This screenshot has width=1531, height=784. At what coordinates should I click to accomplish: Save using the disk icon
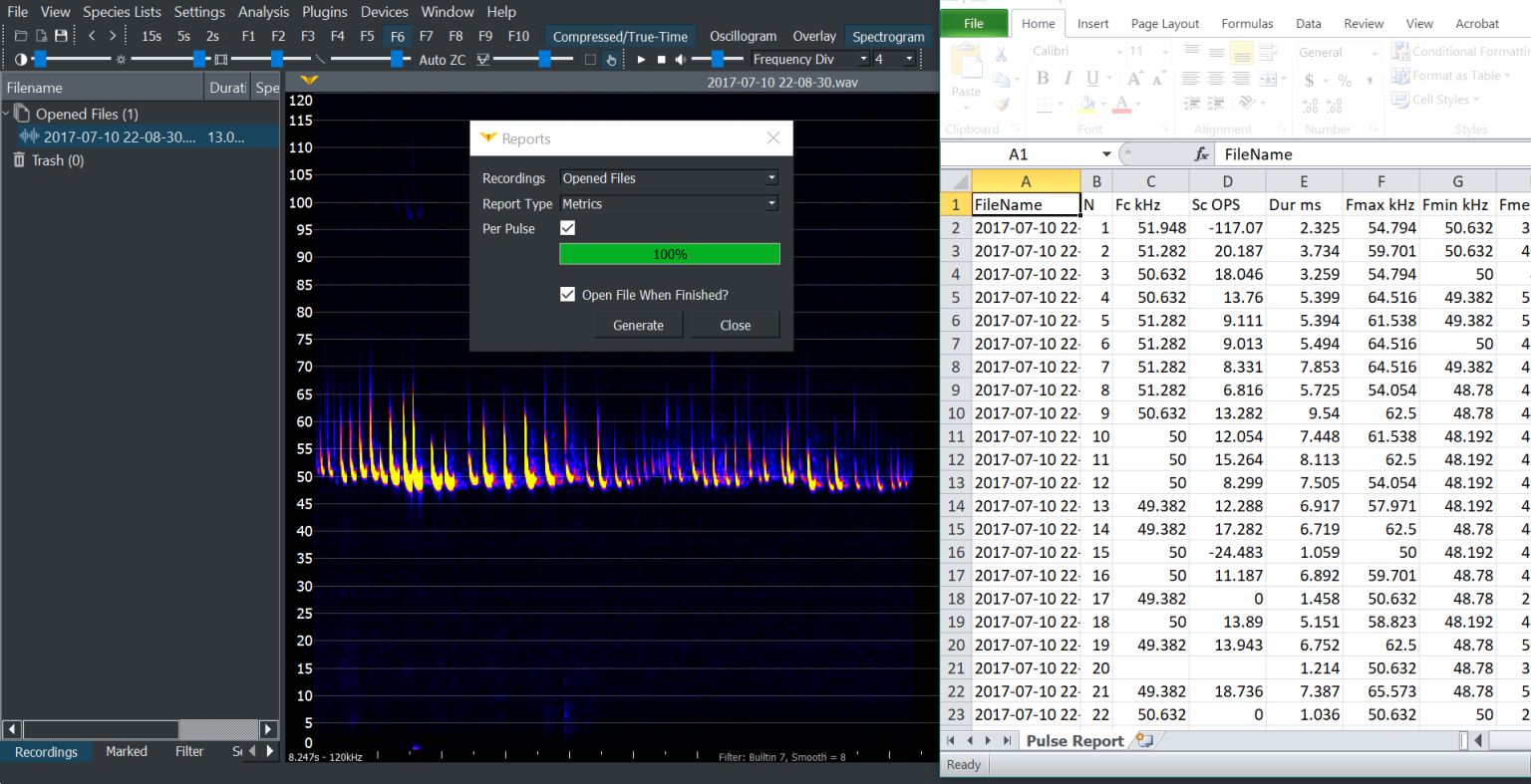tap(61, 35)
